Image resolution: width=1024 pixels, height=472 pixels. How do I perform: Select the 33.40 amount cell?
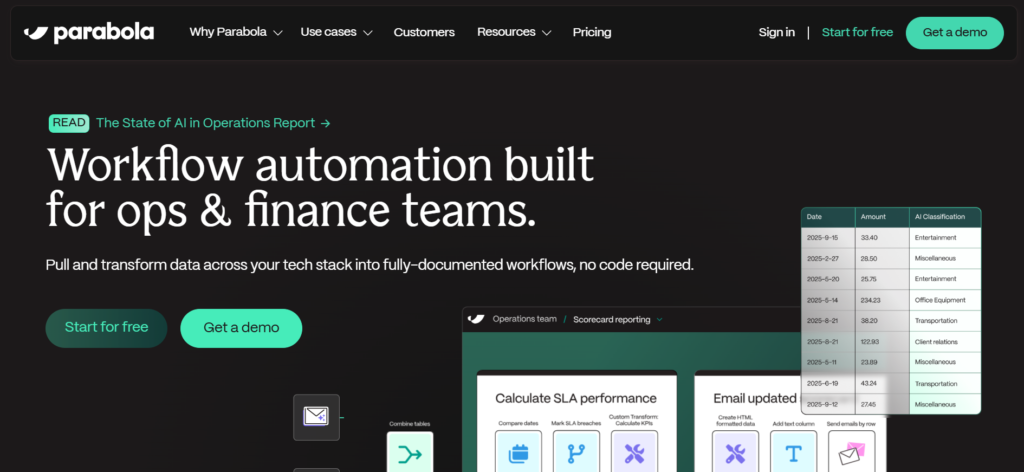(882, 238)
